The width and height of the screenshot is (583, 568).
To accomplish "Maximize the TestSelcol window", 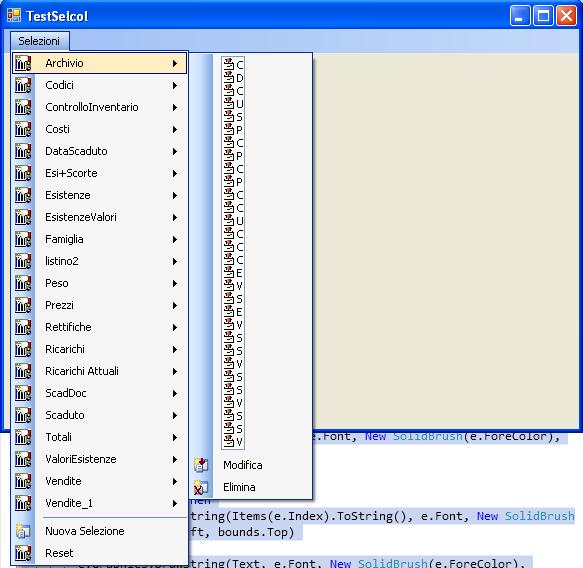I will pyautogui.click(x=543, y=16).
